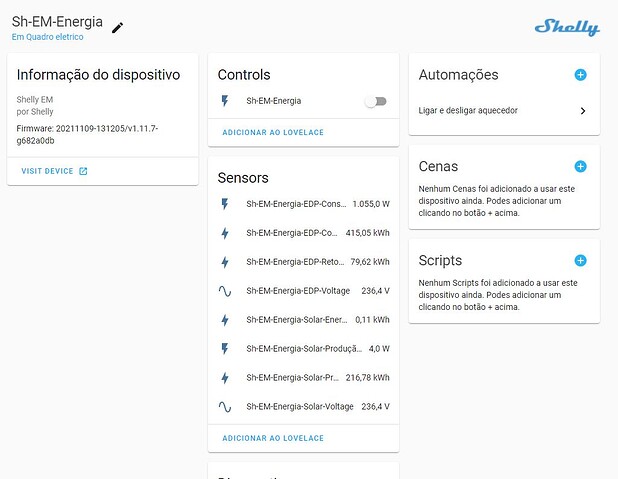Open the Sh-EM-Energia-EDP-Voltage sensor row
Viewport: 618px width, 479px height.
pyautogui.click(x=303, y=291)
